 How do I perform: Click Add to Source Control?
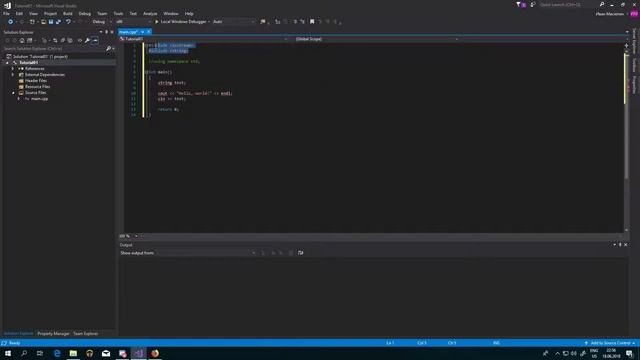point(610,343)
